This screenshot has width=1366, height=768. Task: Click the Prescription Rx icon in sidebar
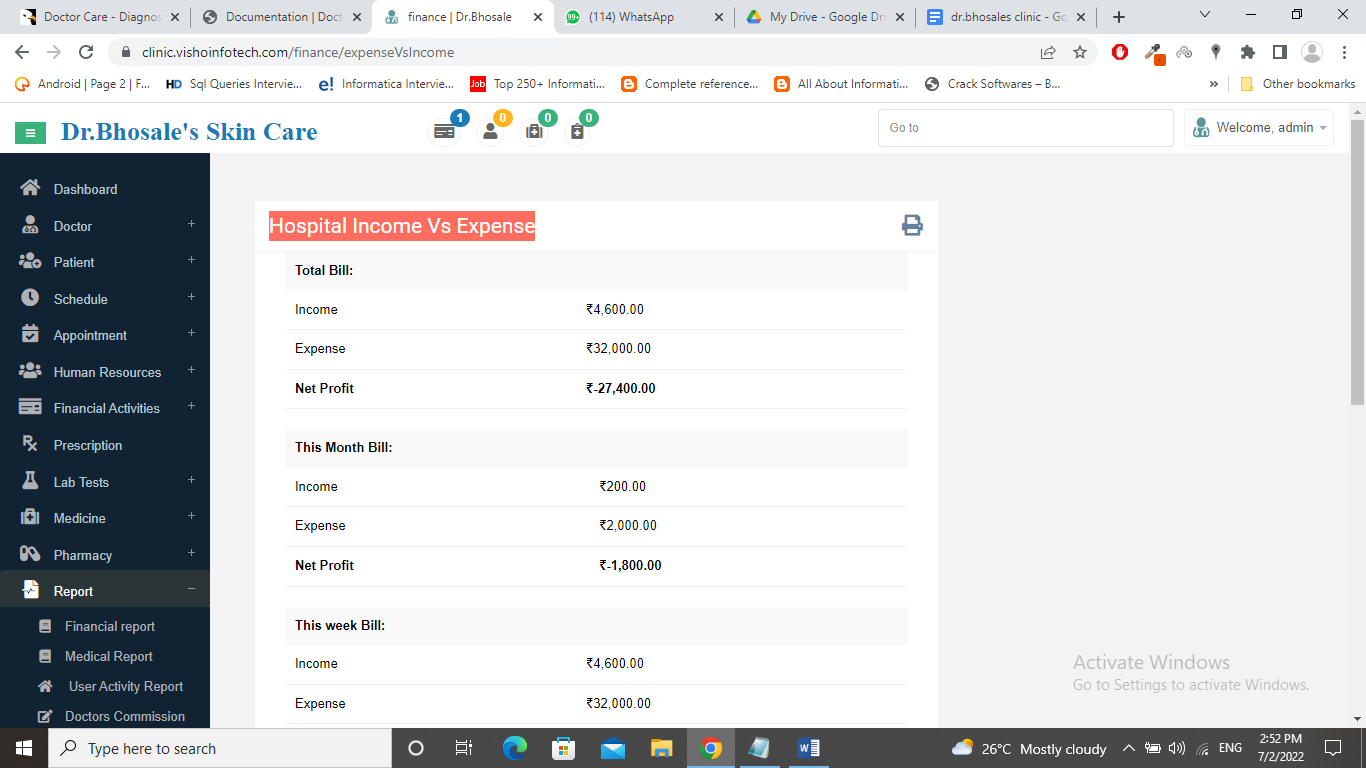tap(30, 445)
